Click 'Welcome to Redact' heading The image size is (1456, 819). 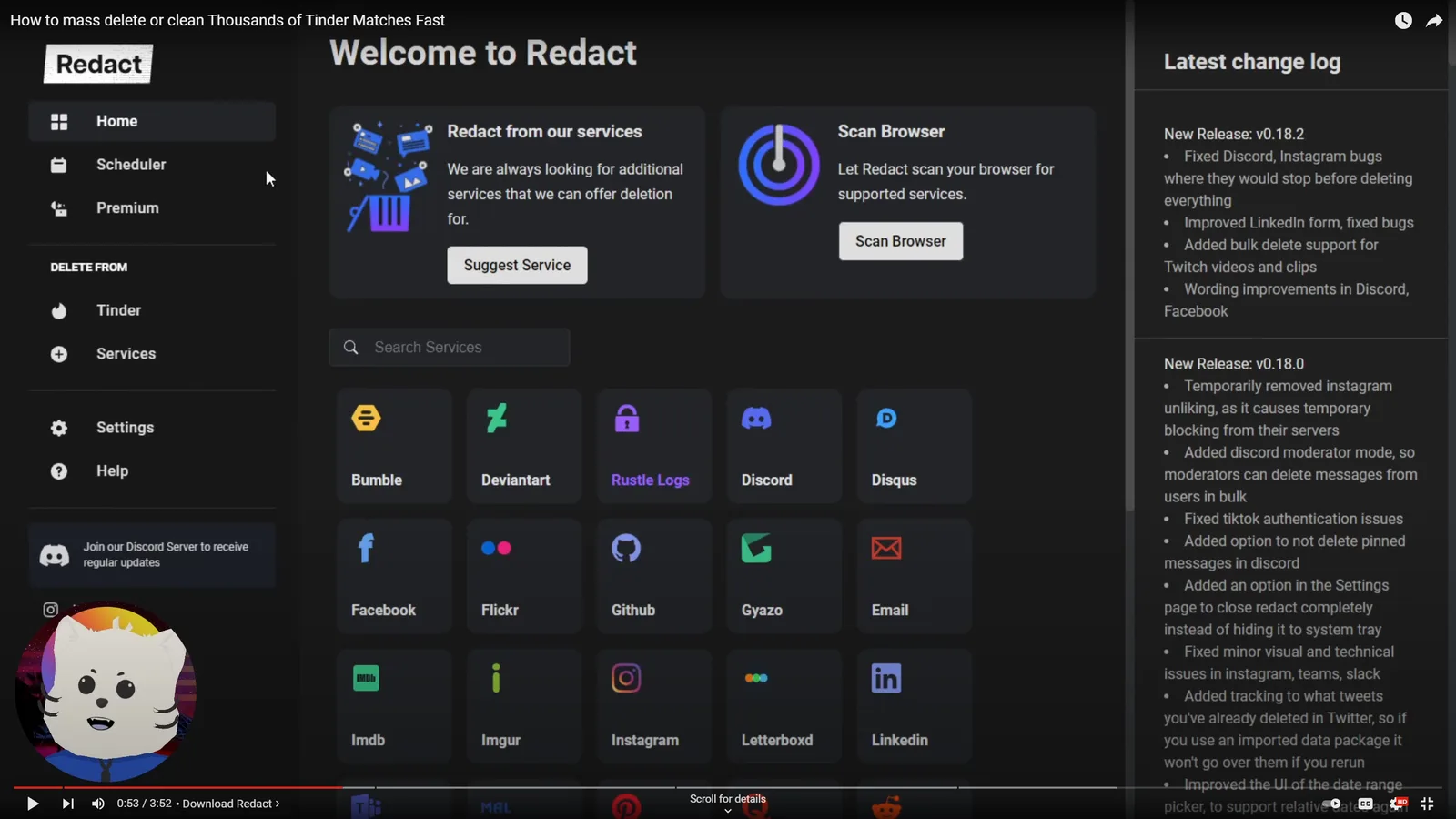point(483,53)
